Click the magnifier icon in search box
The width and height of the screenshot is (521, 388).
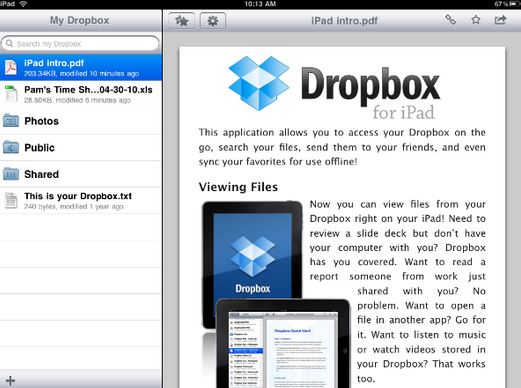[9, 44]
